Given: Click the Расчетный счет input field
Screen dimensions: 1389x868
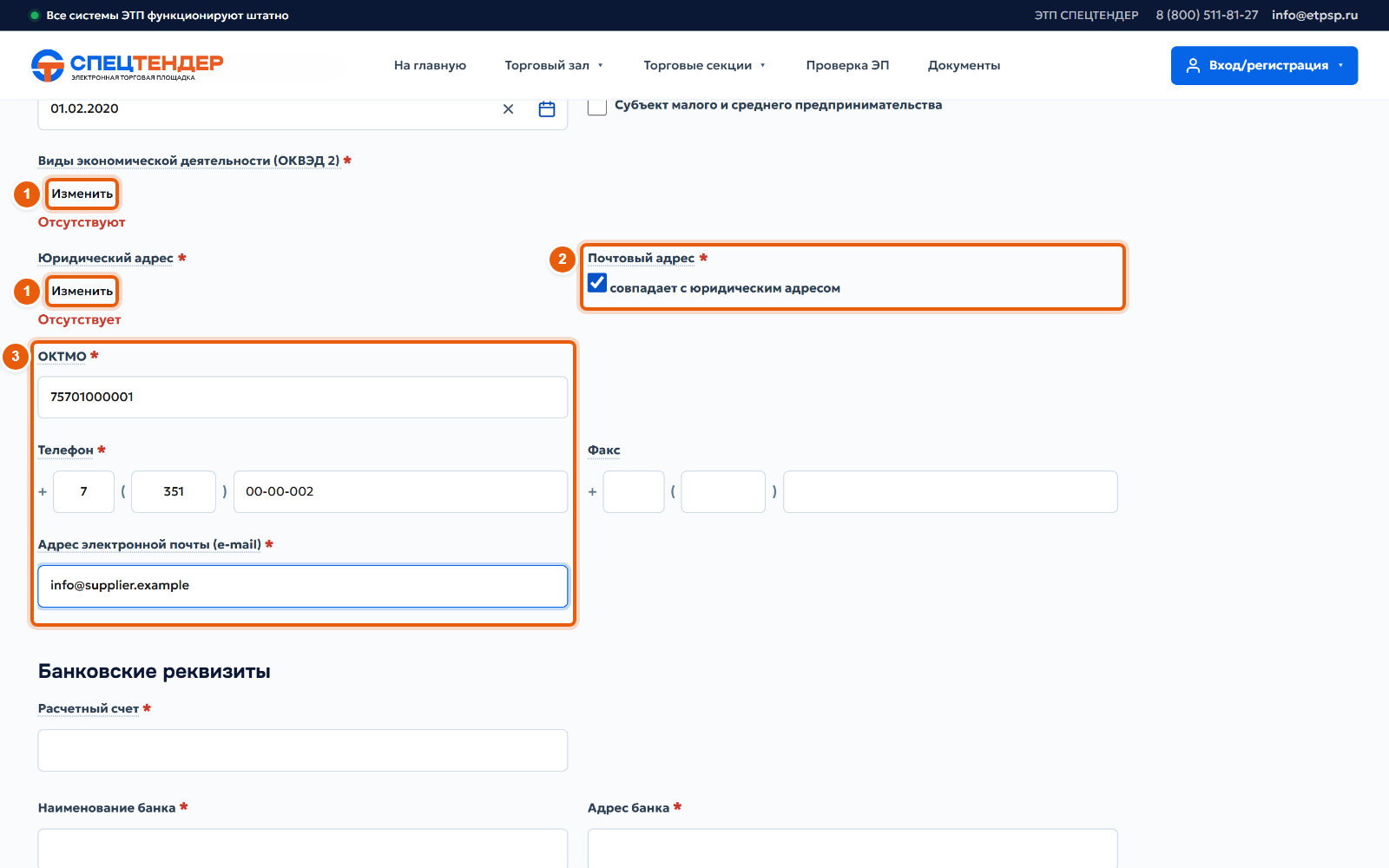Looking at the screenshot, I should pyautogui.click(x=303, y=750).
